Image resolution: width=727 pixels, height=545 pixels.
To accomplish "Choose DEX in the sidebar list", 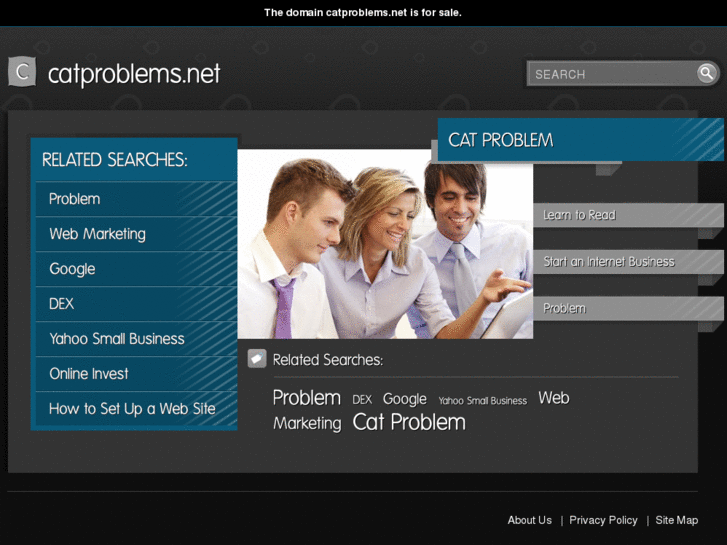I will (136, 304).
